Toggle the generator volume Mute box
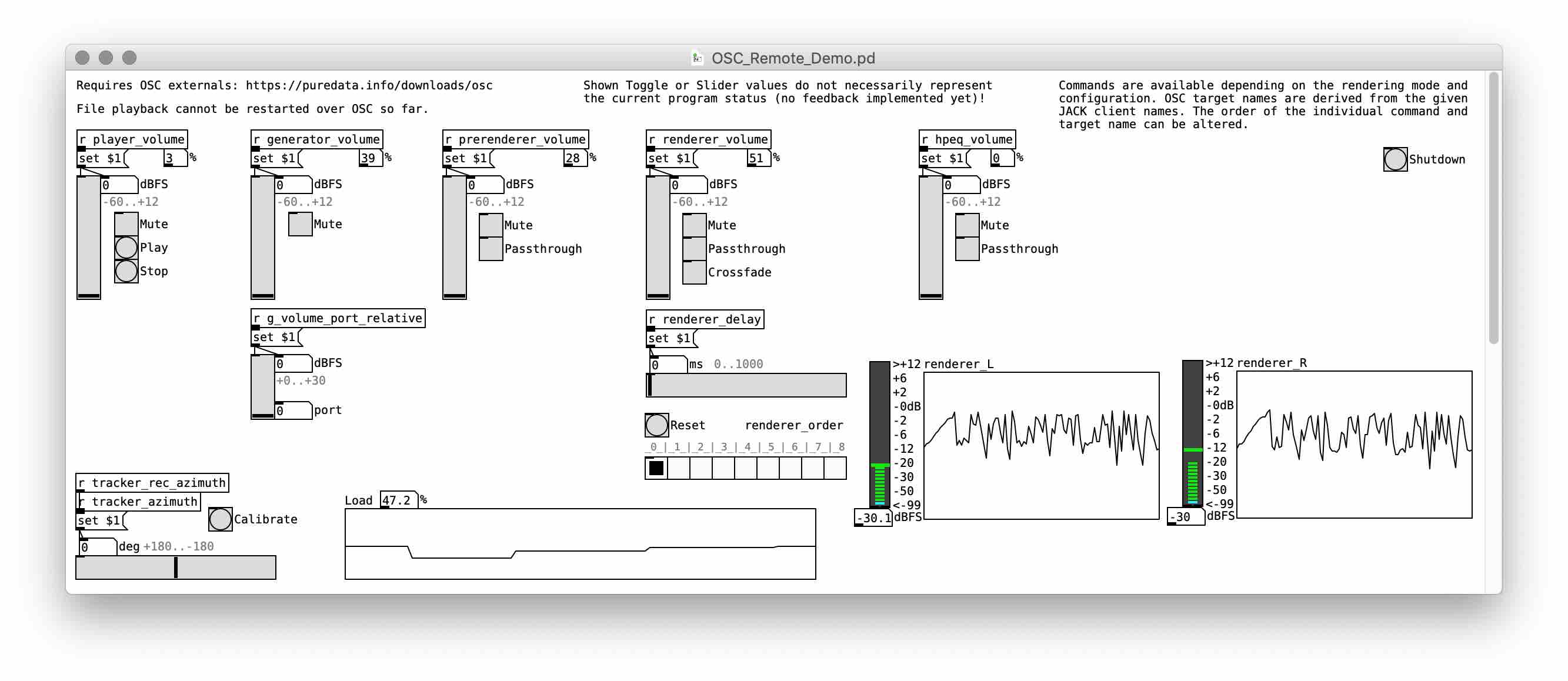 tap(300, 224)
